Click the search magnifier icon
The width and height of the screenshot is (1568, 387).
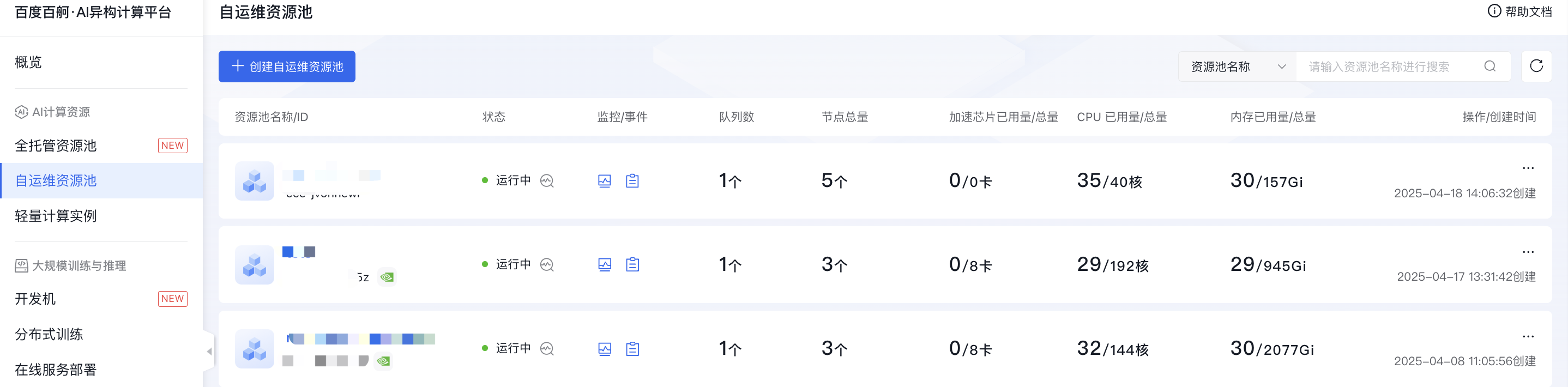(1489, 66)
